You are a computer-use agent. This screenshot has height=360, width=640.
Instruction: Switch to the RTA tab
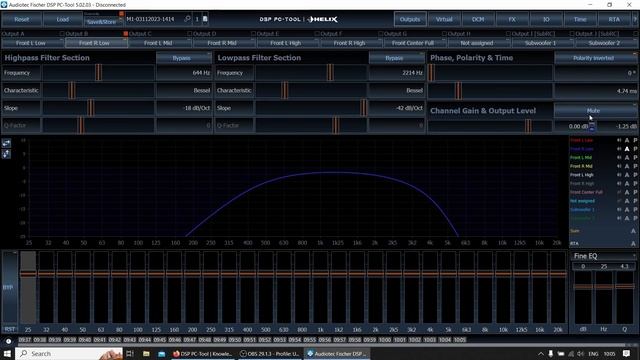[x=614, y=19]
